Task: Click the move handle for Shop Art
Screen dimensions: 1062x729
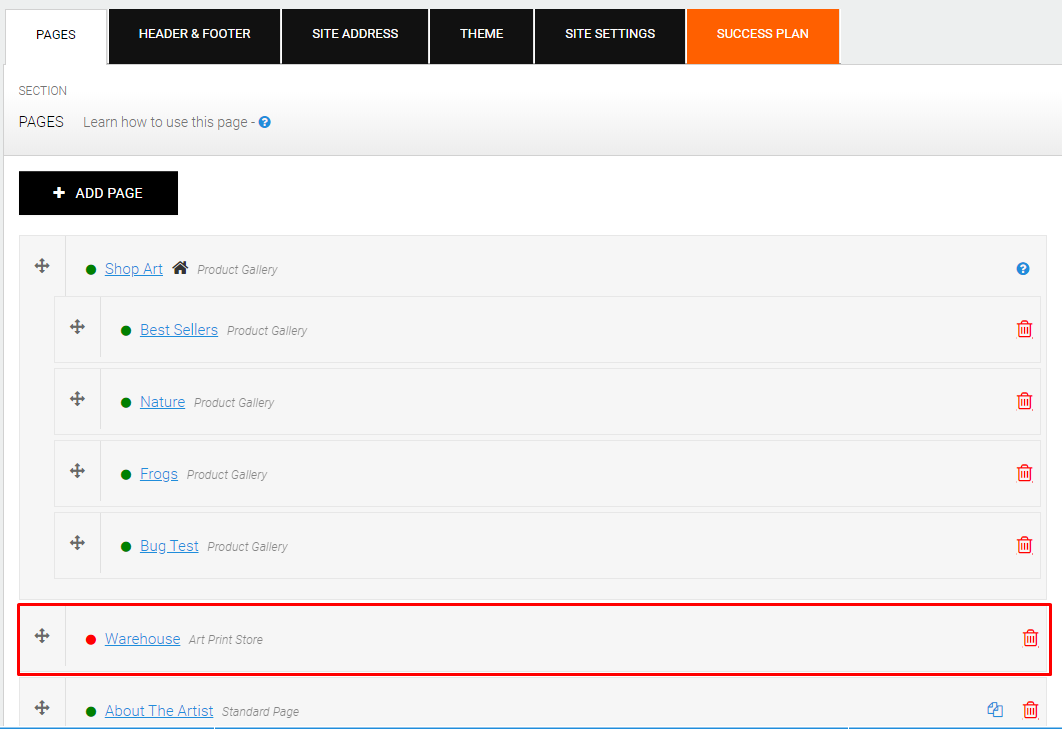Action: click(x=42, y=266)
